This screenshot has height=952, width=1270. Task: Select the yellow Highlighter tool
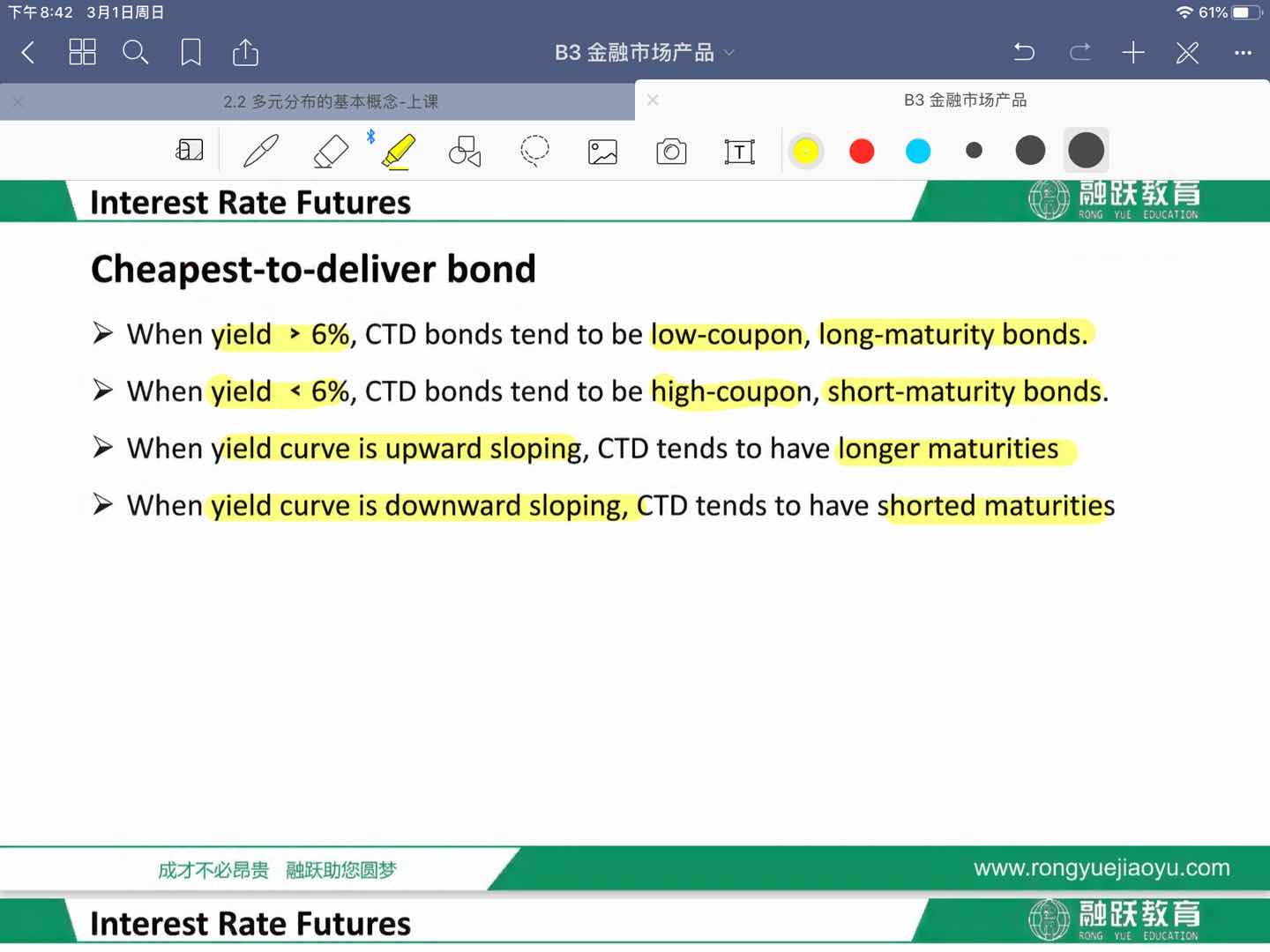click(x=399, y=151)
